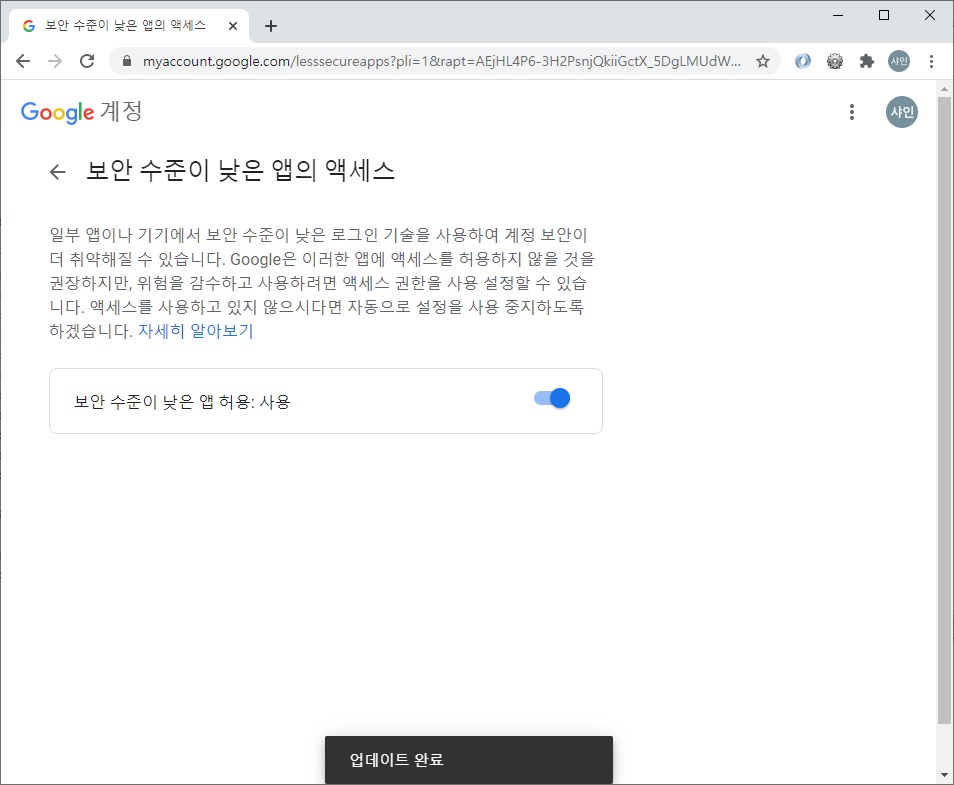Viewport: 954px width, 785px height.
Task: Click the Google 계정 logo
Action: pyautogui.click(x=82, y=112)
